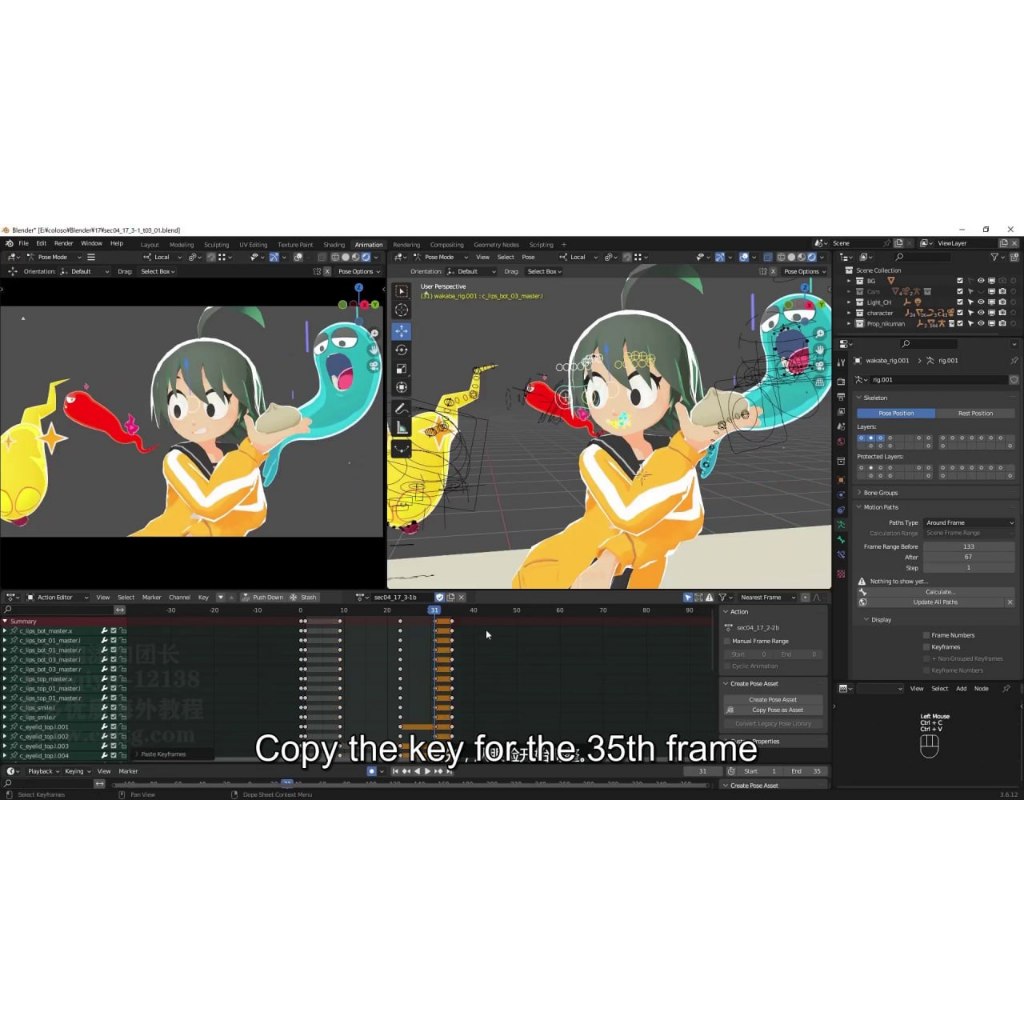Click the Stash button
Screen dimensions: 1024x1024
(304, 598)
